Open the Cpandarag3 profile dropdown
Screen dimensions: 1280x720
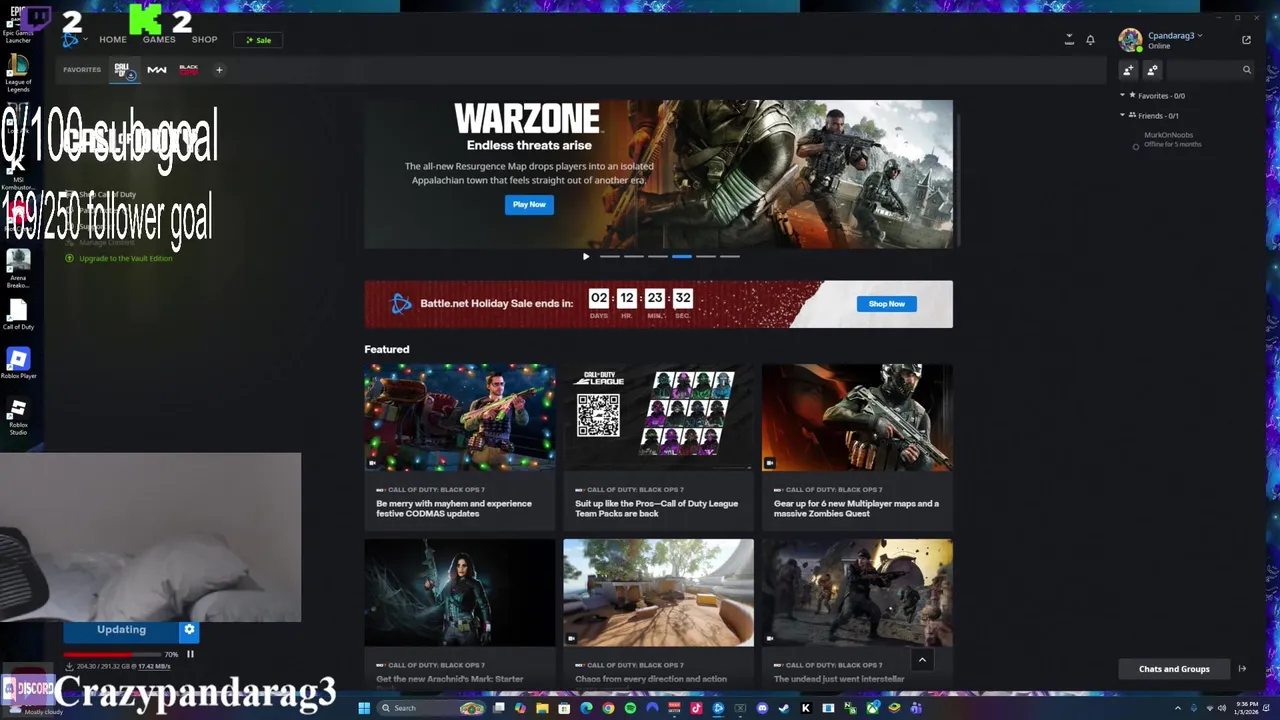coord(1175,36)
